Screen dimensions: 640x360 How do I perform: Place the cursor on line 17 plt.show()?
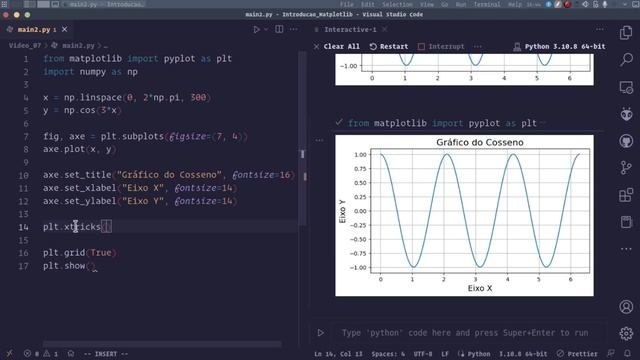tap(70, 266)
